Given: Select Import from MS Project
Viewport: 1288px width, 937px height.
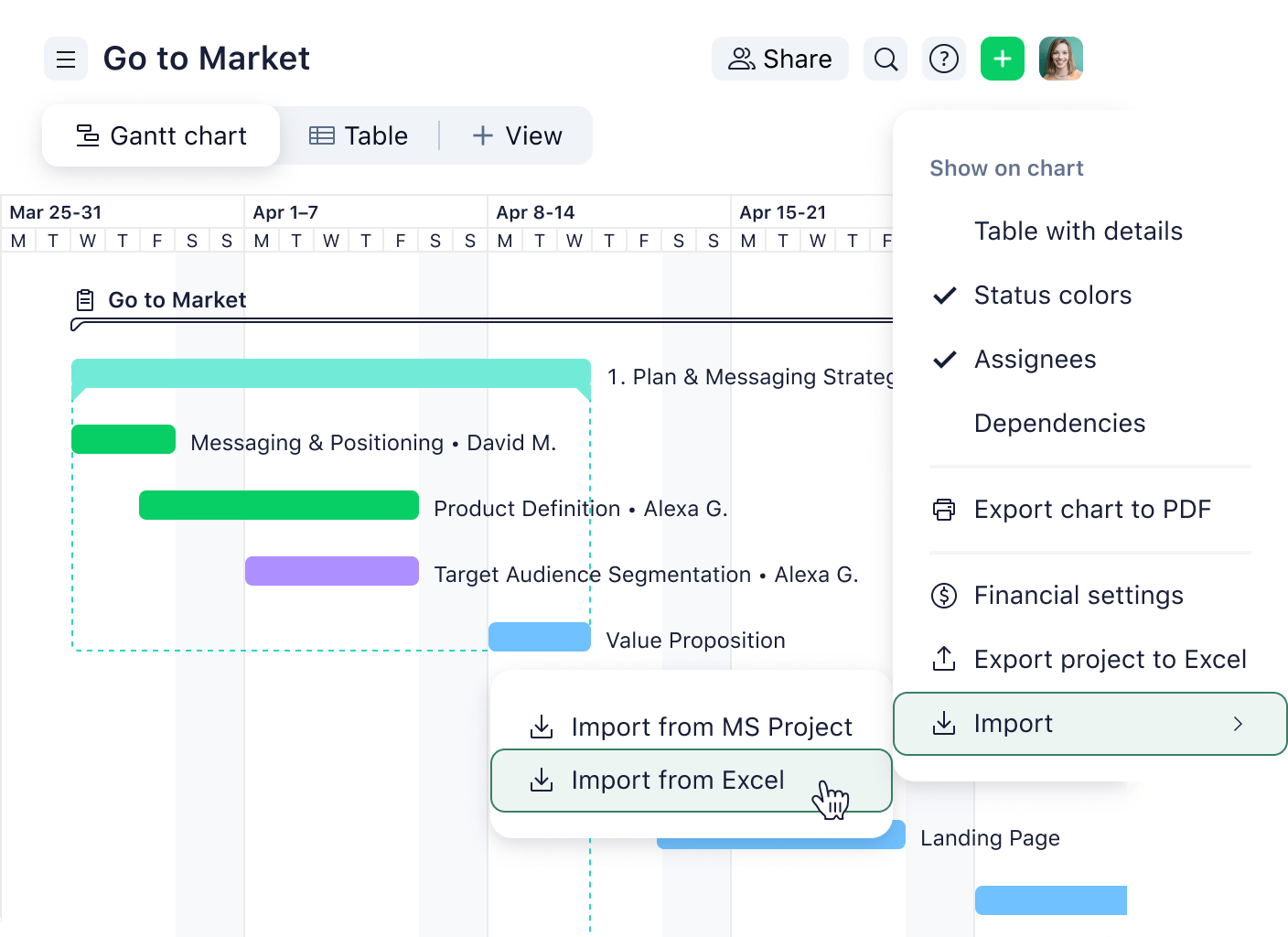Looking at the screenshot, I should click(692, 727).
